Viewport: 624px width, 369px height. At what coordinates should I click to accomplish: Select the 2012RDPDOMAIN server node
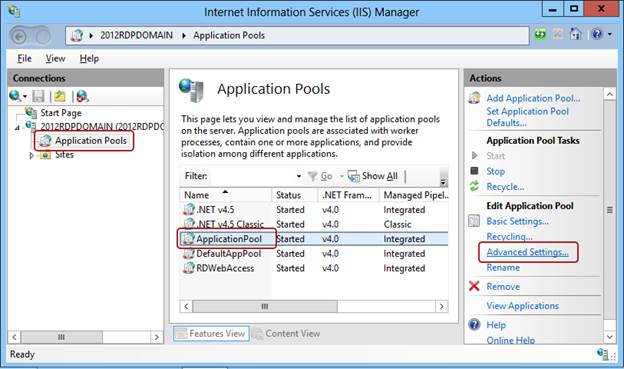tap(101, 126)
